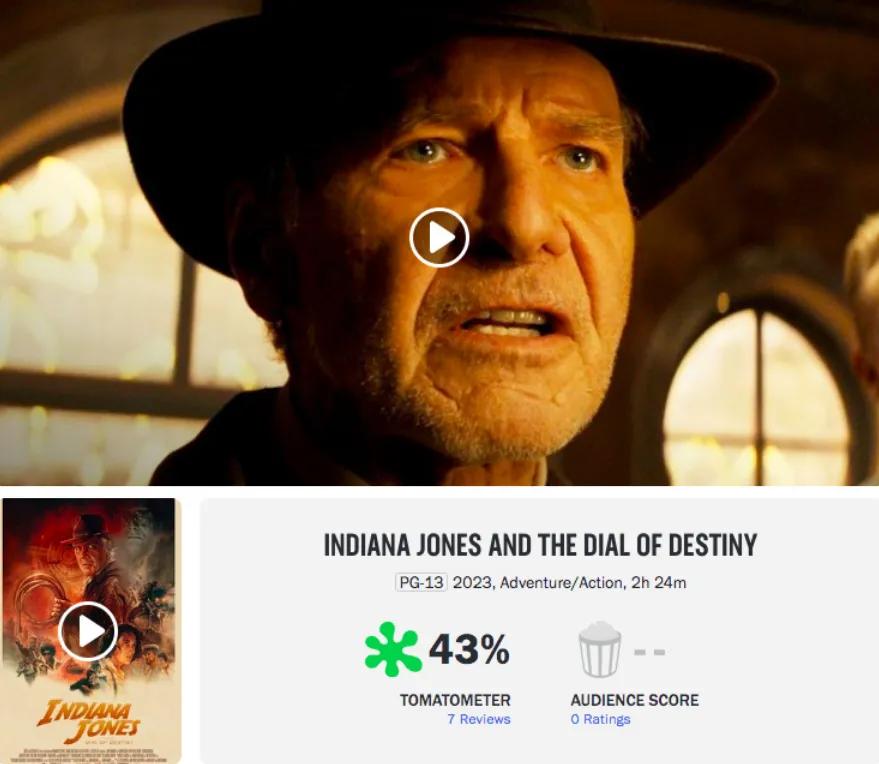879x764 pixels.
Task: Click the credits block at the poster bottom
Action: [x=88, y=754]
